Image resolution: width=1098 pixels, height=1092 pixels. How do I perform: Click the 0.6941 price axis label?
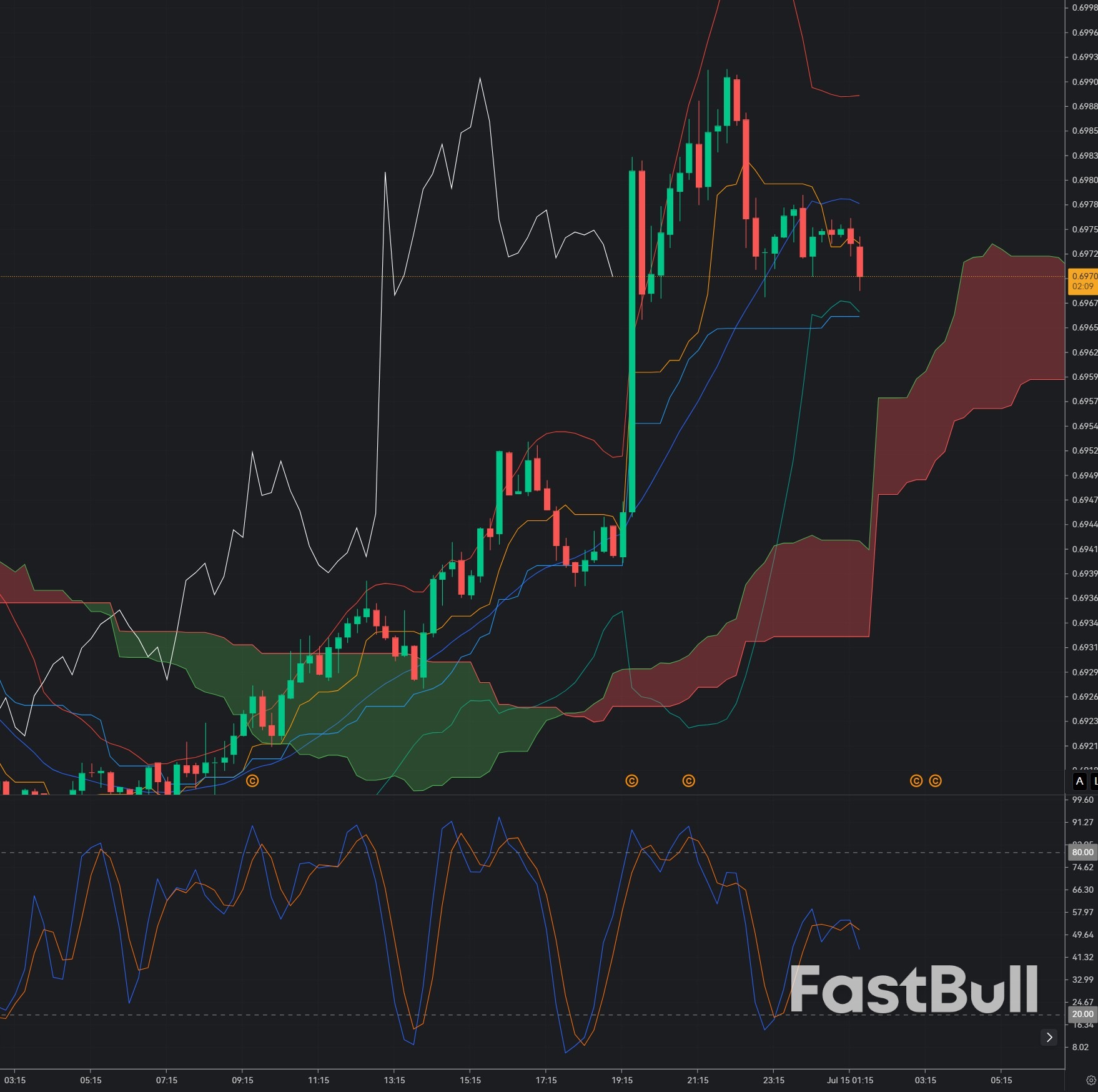1085,549
